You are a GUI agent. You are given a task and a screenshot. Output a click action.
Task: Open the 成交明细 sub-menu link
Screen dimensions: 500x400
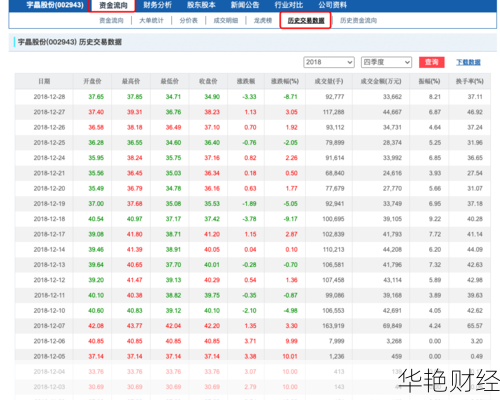pyautogui.click(x=226, y=21)
